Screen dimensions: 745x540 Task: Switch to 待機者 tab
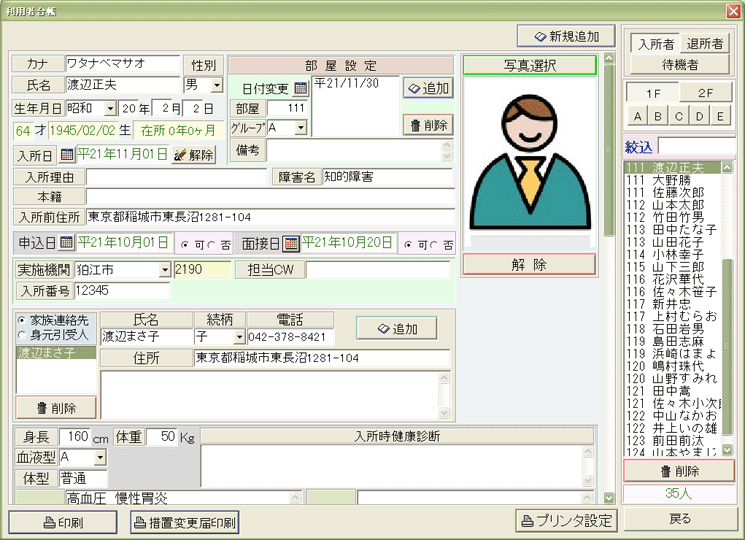pyautogui.click(x=680, y=64)
